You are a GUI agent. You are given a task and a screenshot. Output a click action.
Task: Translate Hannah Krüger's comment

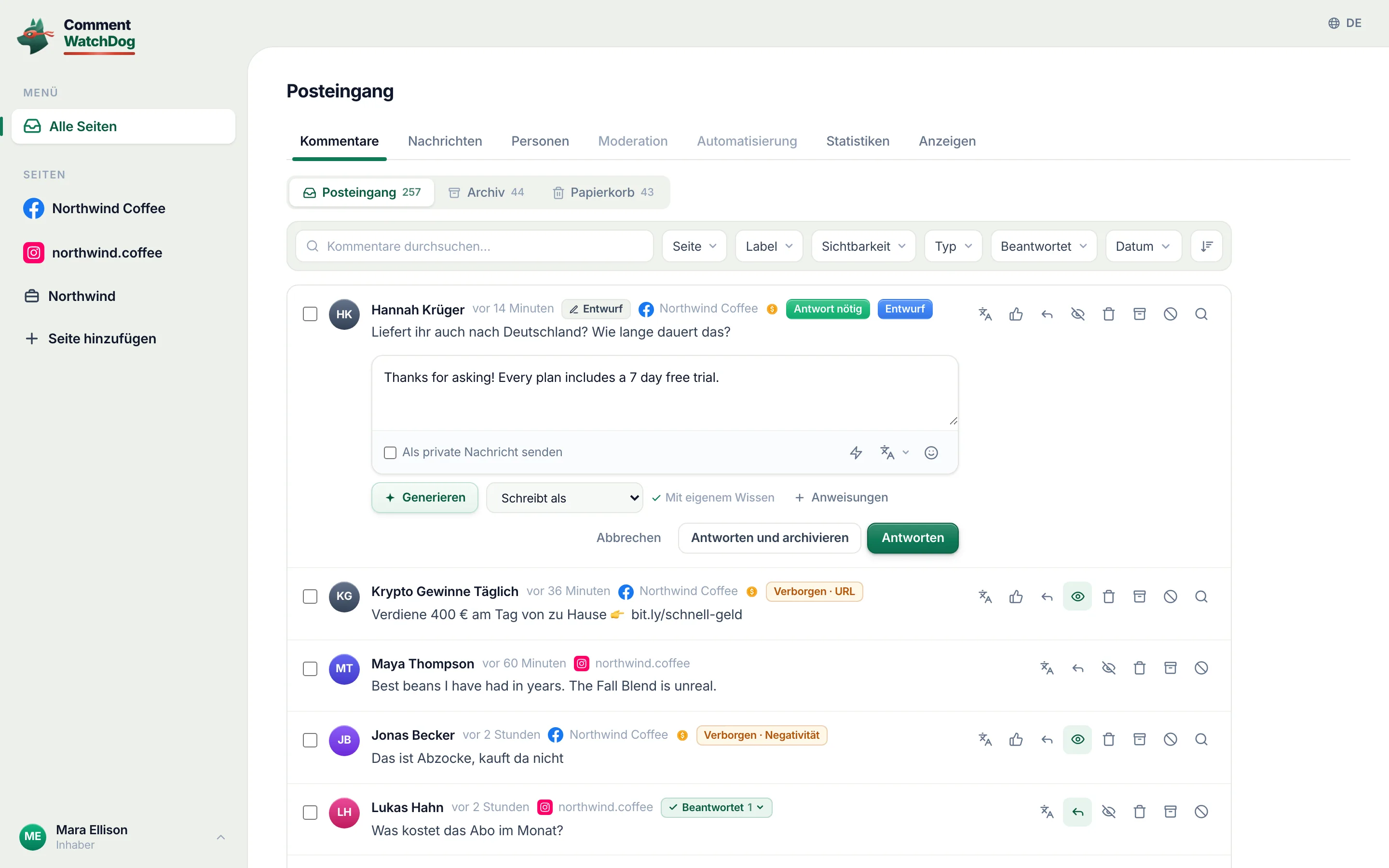[985, 314]
